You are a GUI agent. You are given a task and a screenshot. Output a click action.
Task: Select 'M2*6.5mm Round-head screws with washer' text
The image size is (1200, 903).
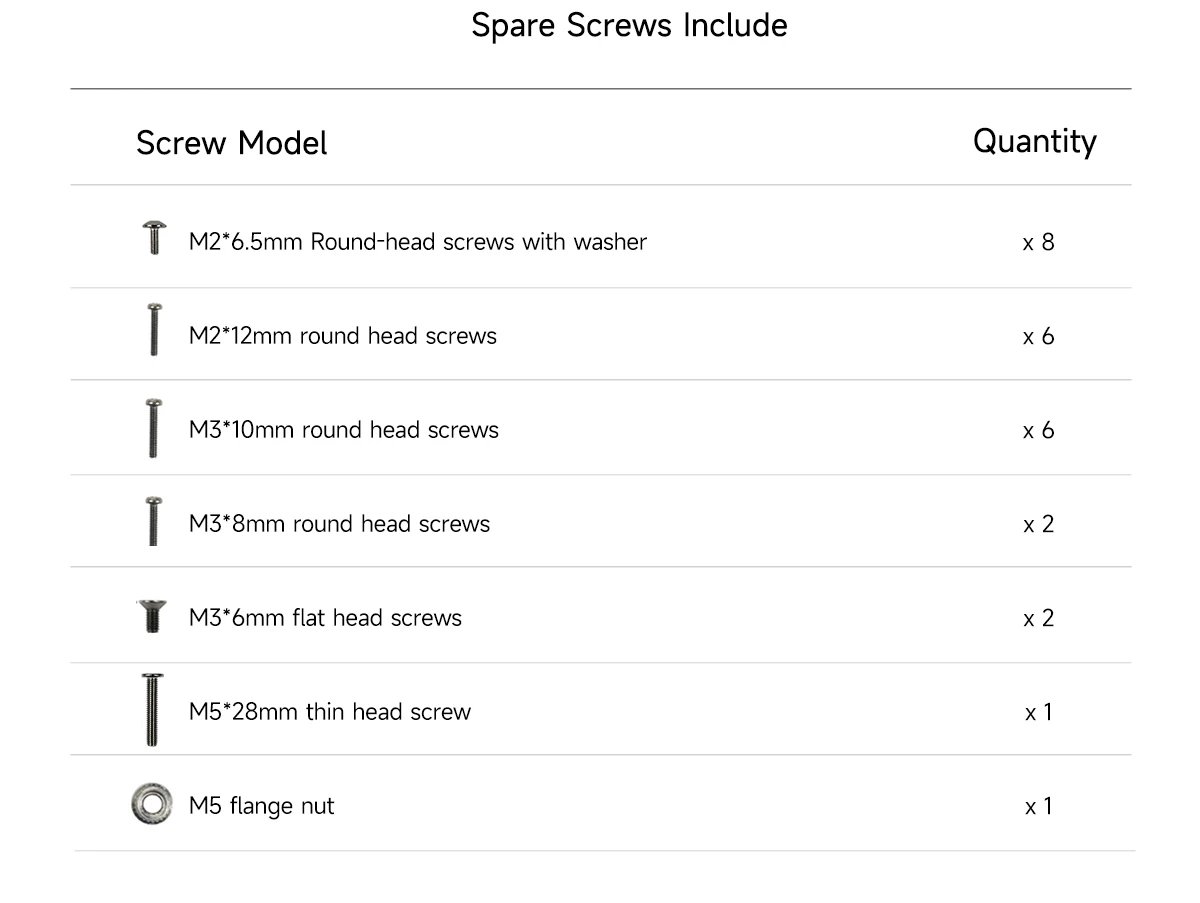417,242
